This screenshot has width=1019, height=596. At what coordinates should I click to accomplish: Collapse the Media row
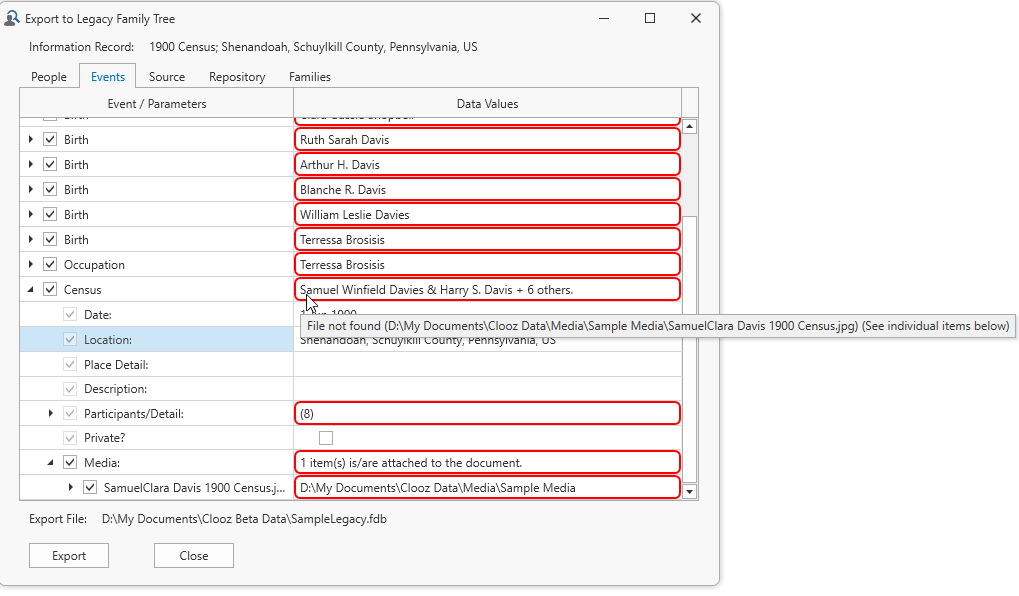point(51,463)
